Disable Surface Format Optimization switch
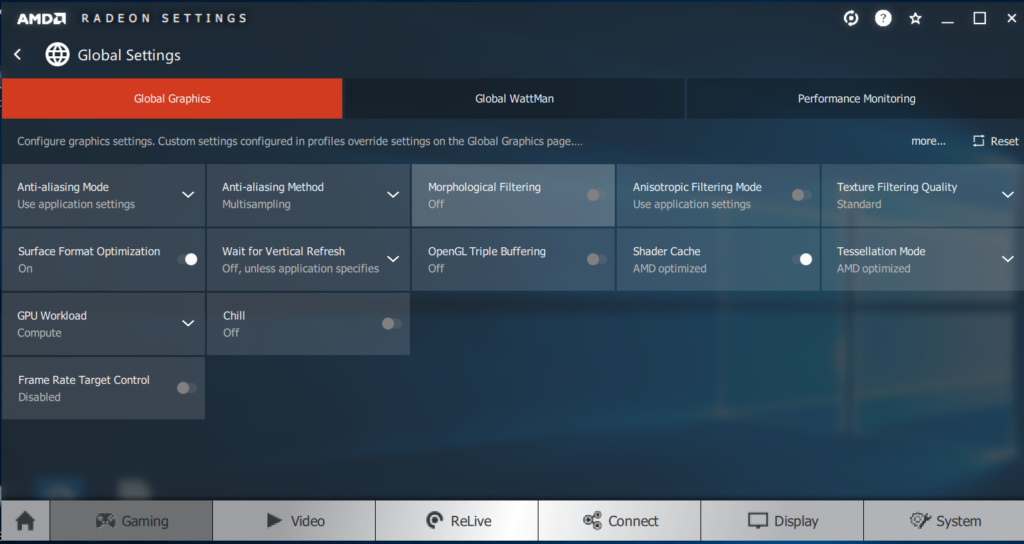 click(x=187, y=259)
